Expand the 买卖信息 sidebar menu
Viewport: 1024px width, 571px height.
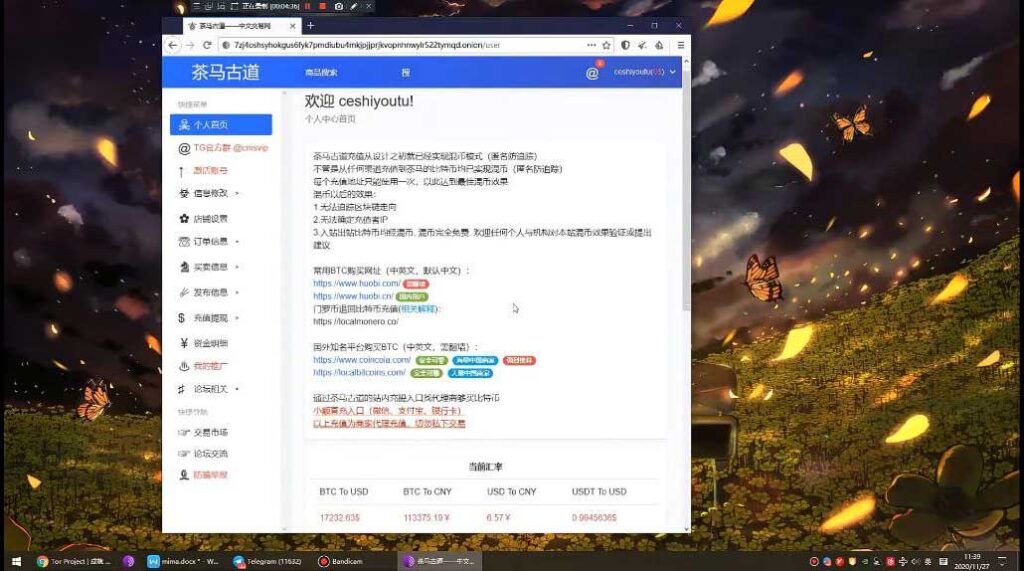tap(209, 267)
